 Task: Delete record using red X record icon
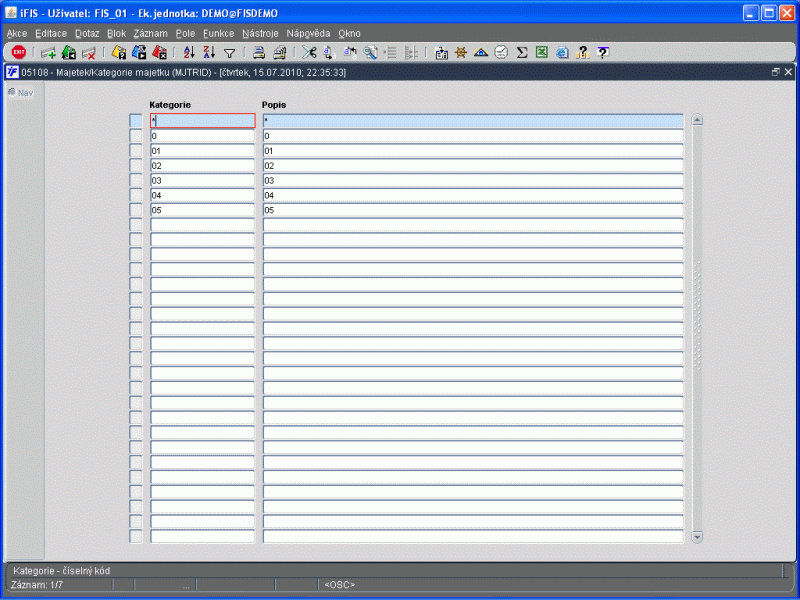88,53
